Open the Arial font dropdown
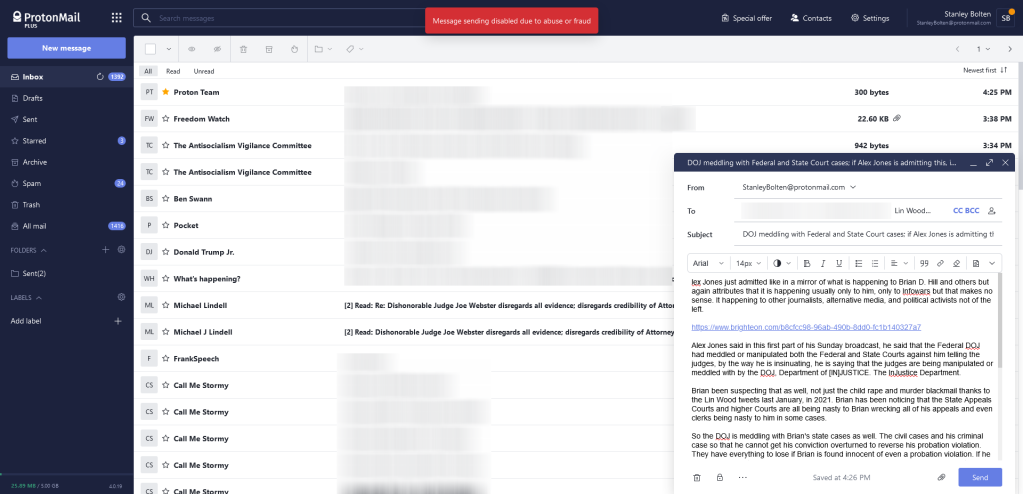Image resolution: width=1023 pixels, height=494 pixels. [x=709, y=263]
